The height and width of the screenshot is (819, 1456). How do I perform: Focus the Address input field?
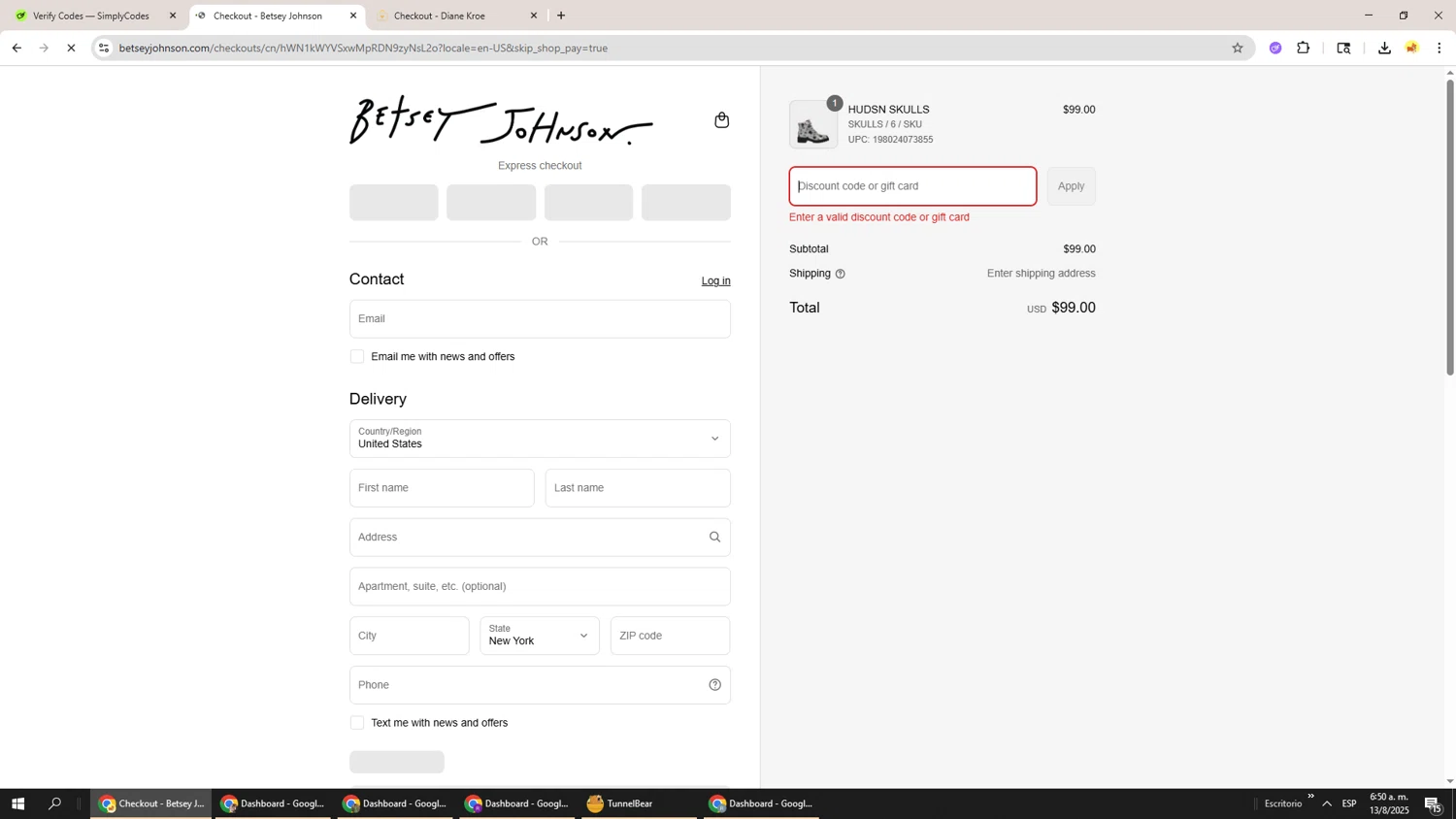tap(540, 538)
